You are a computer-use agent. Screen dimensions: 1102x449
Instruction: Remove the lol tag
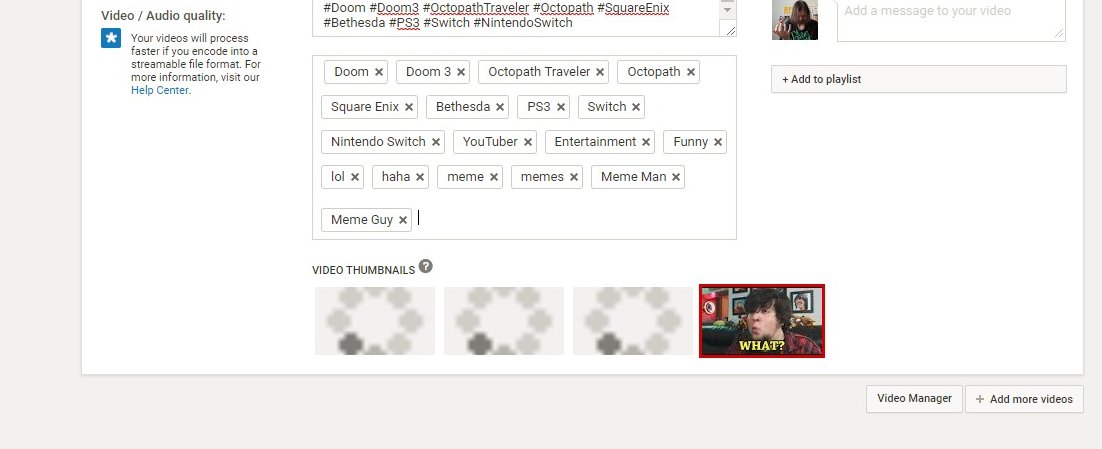tap(355, 178)
